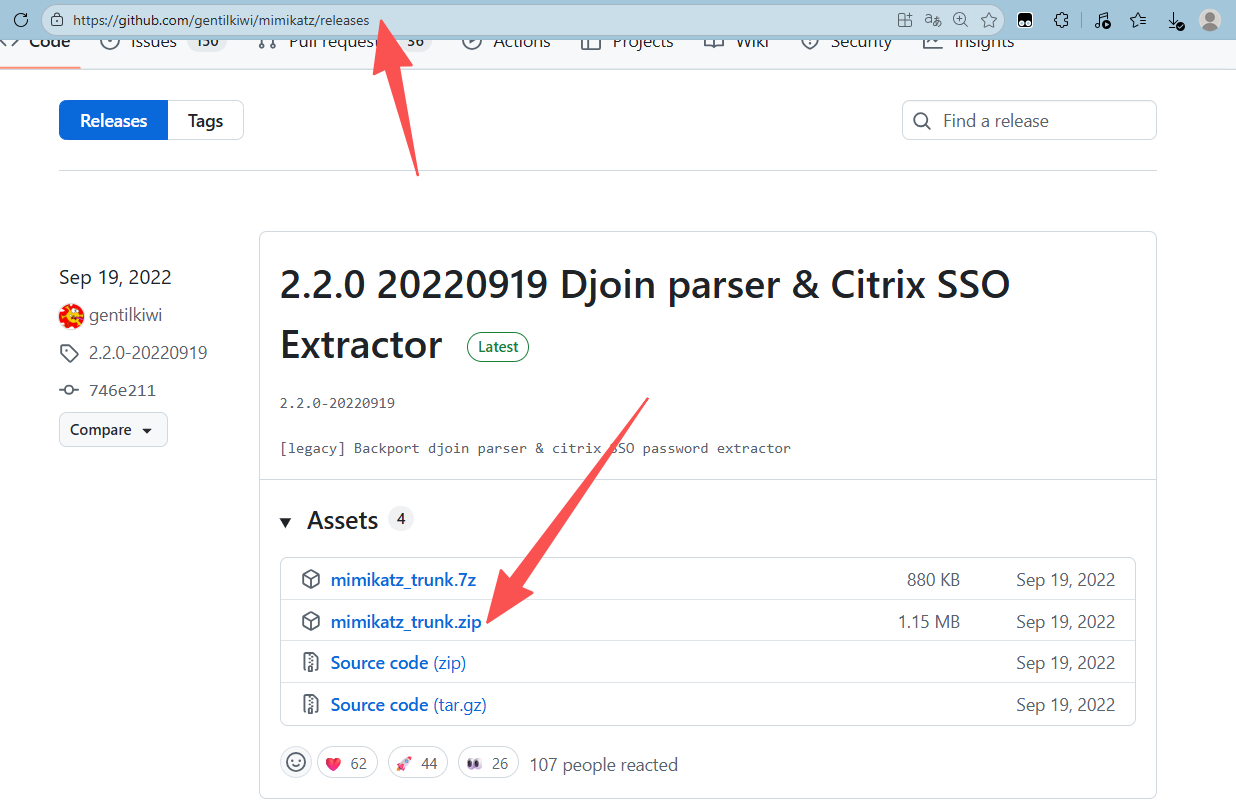1236x806 pixels.
Task: Open the browser downloads icon
Action: click(1176, 20)
